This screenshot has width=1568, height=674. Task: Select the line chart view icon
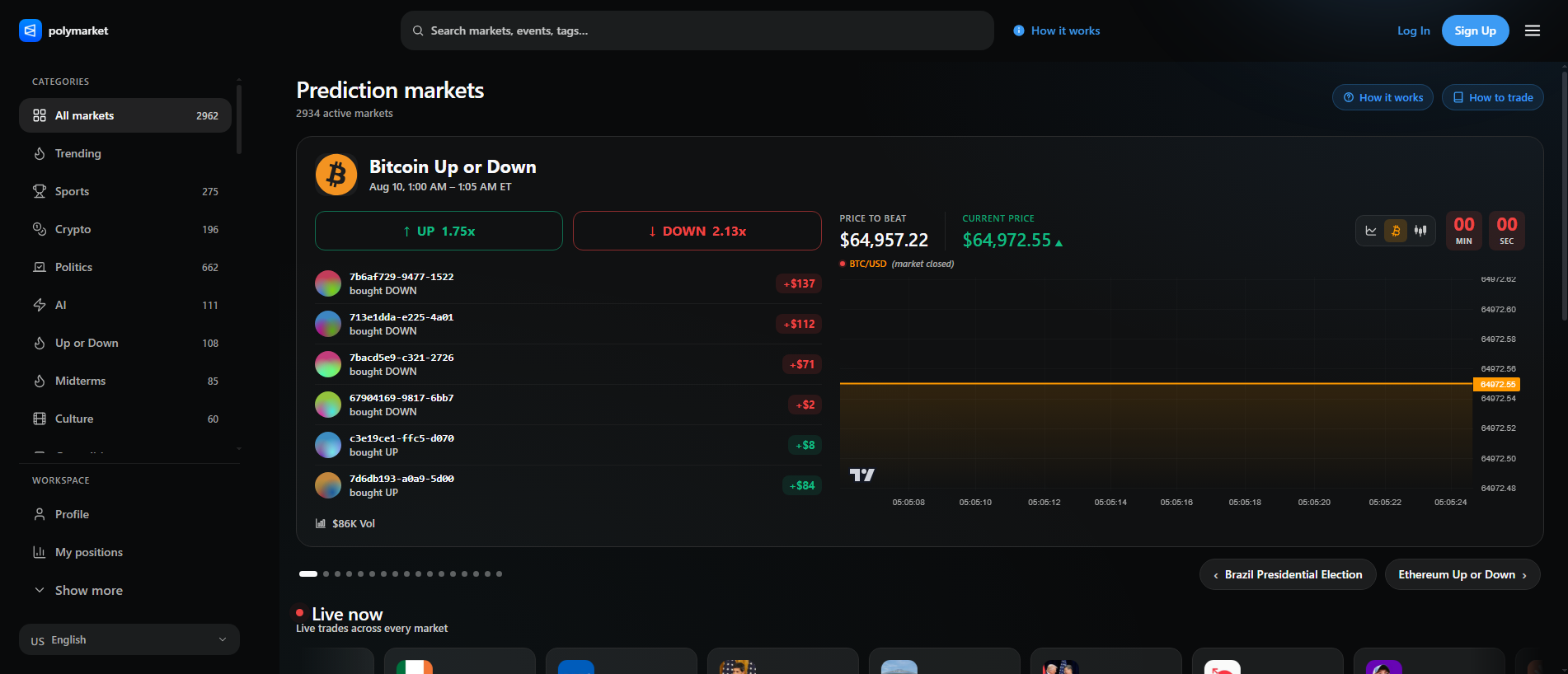(1371, 231)
